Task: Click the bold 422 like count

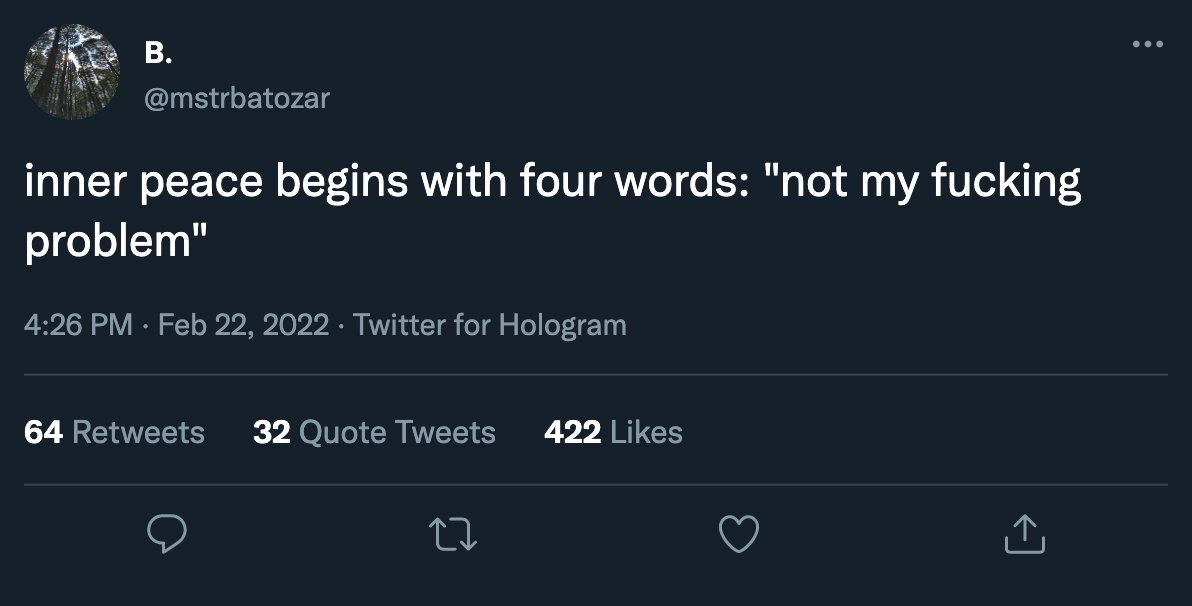Action: tap(572, 432)
